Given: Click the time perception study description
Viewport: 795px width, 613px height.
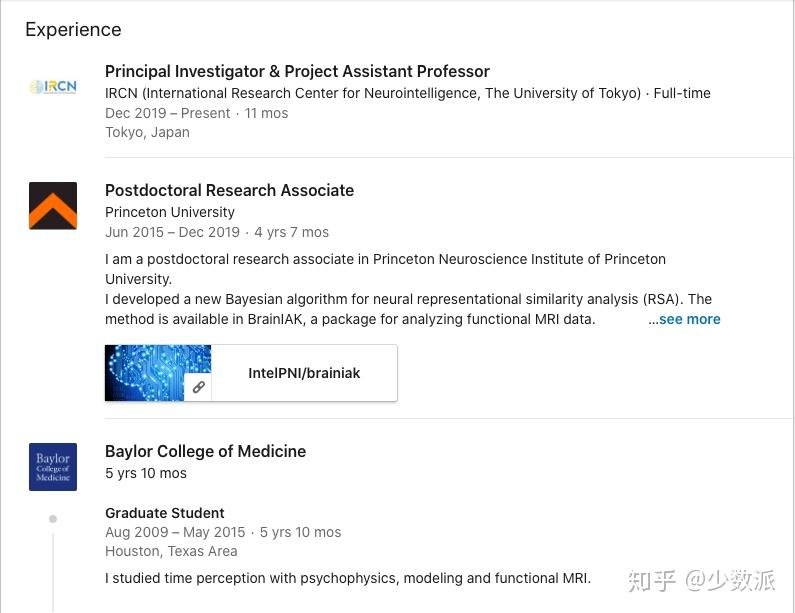Looking at the screenshot, I should (348, 578).
